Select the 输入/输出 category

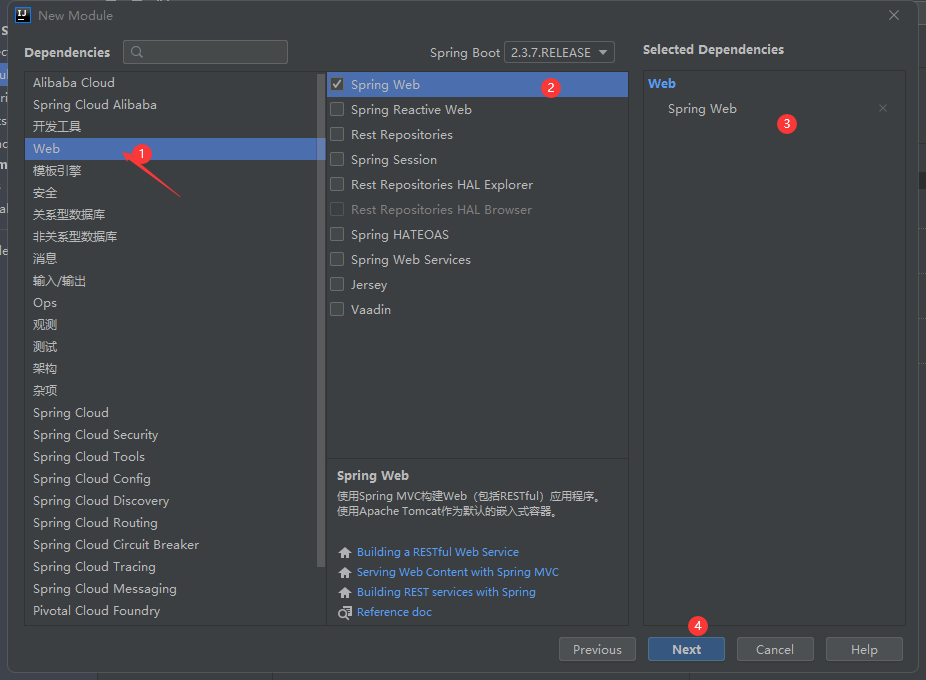click(x=171, y=281)
